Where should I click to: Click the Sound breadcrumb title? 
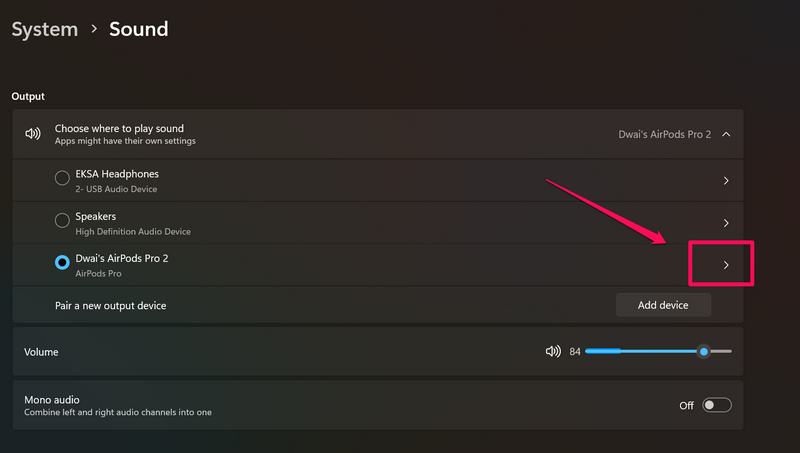[138, 29]
